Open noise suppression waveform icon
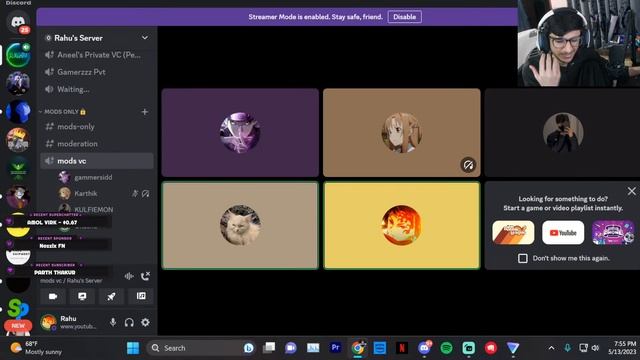Image resolution: width=640 pixels, height=360 pixels. 129,276
